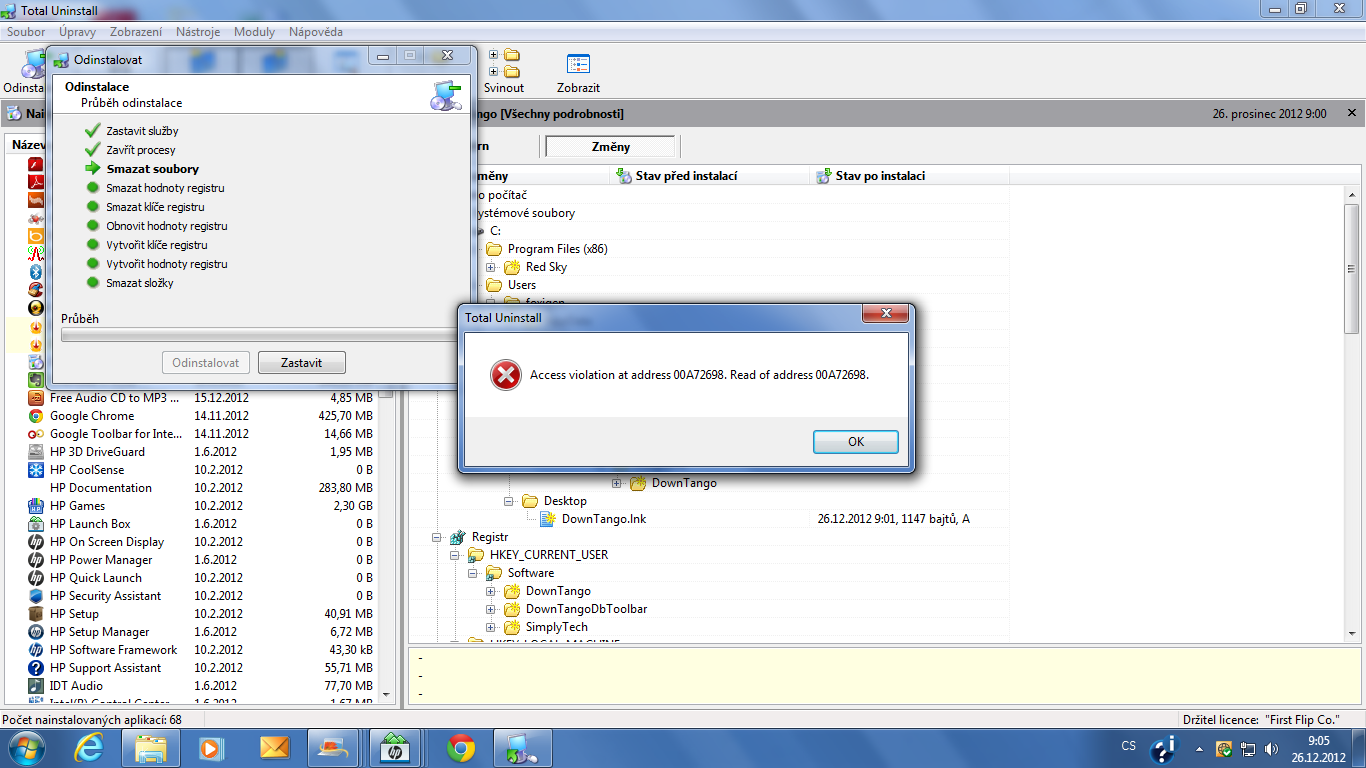This screenshot has width=1366, height=768.
Task: Select the HP Documentation row
Action: [200, 488]
